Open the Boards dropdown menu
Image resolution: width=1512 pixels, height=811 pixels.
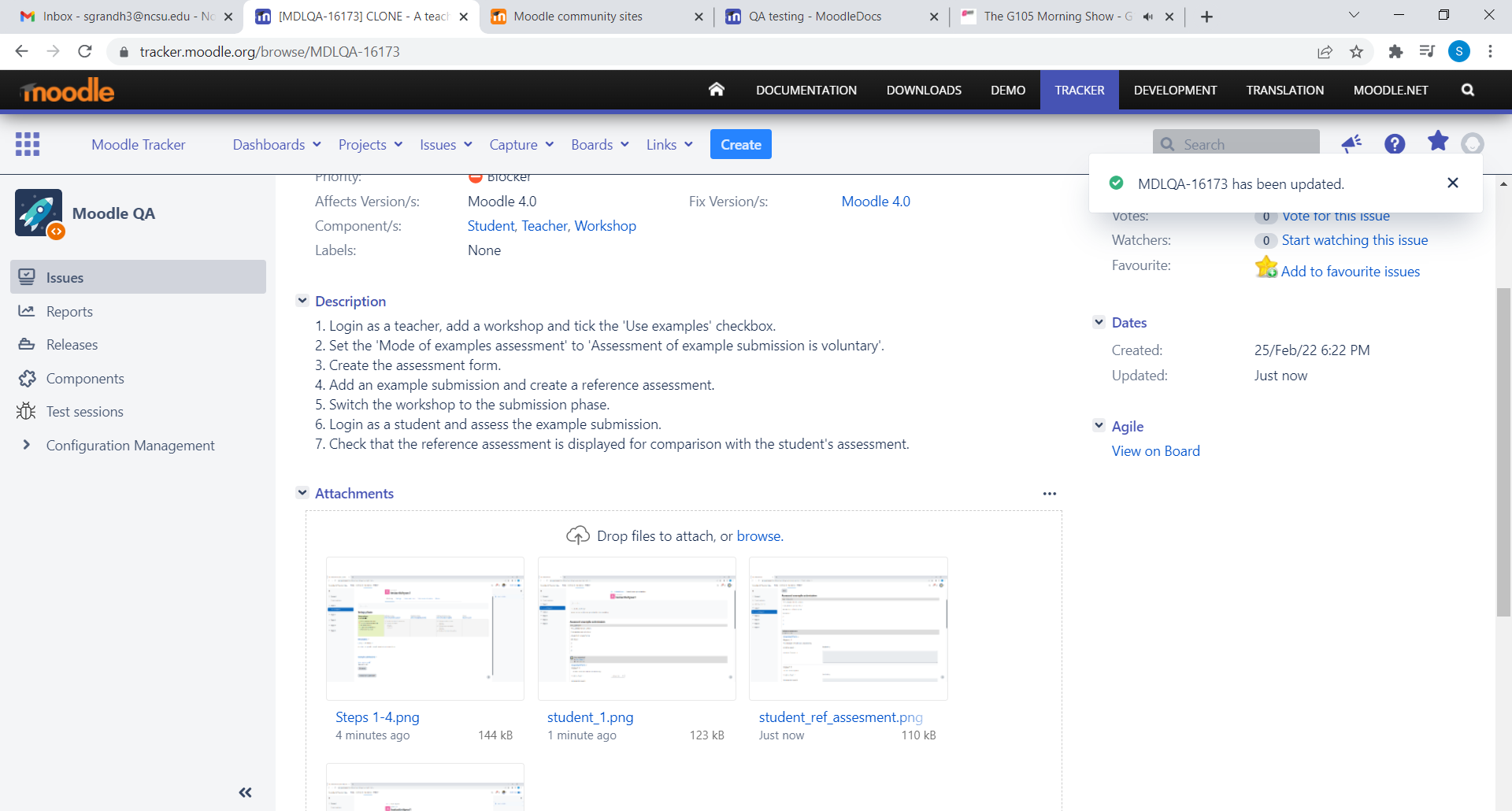pos(600,145)
